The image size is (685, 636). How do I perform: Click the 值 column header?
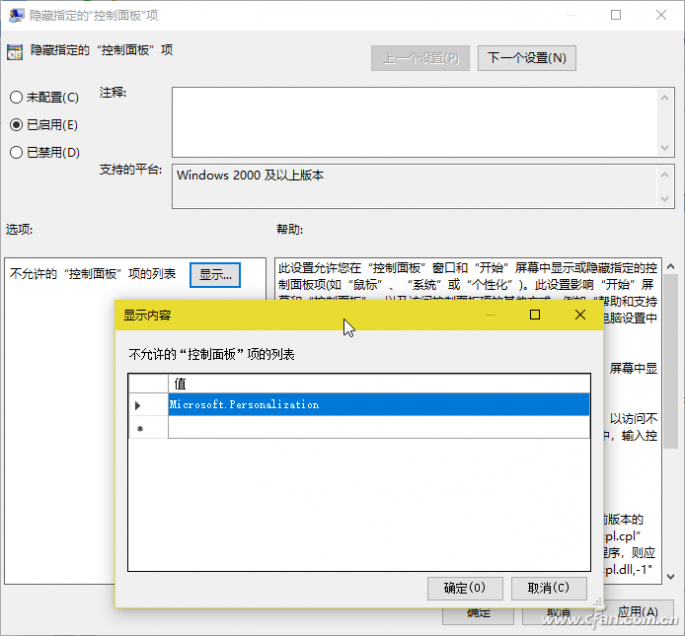[x=378, y=383]
